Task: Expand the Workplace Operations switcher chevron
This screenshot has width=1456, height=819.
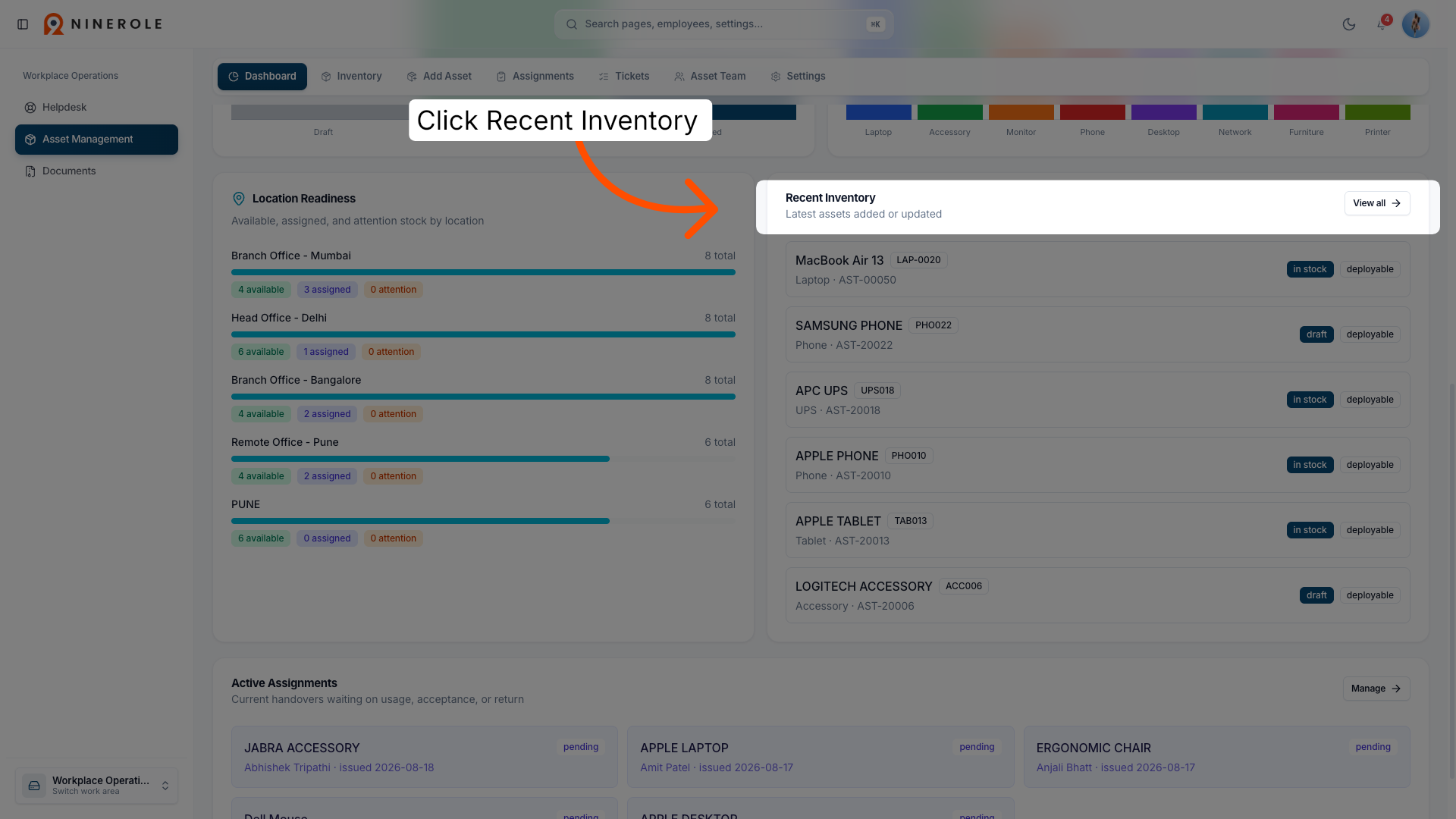Action: [165, 786]
